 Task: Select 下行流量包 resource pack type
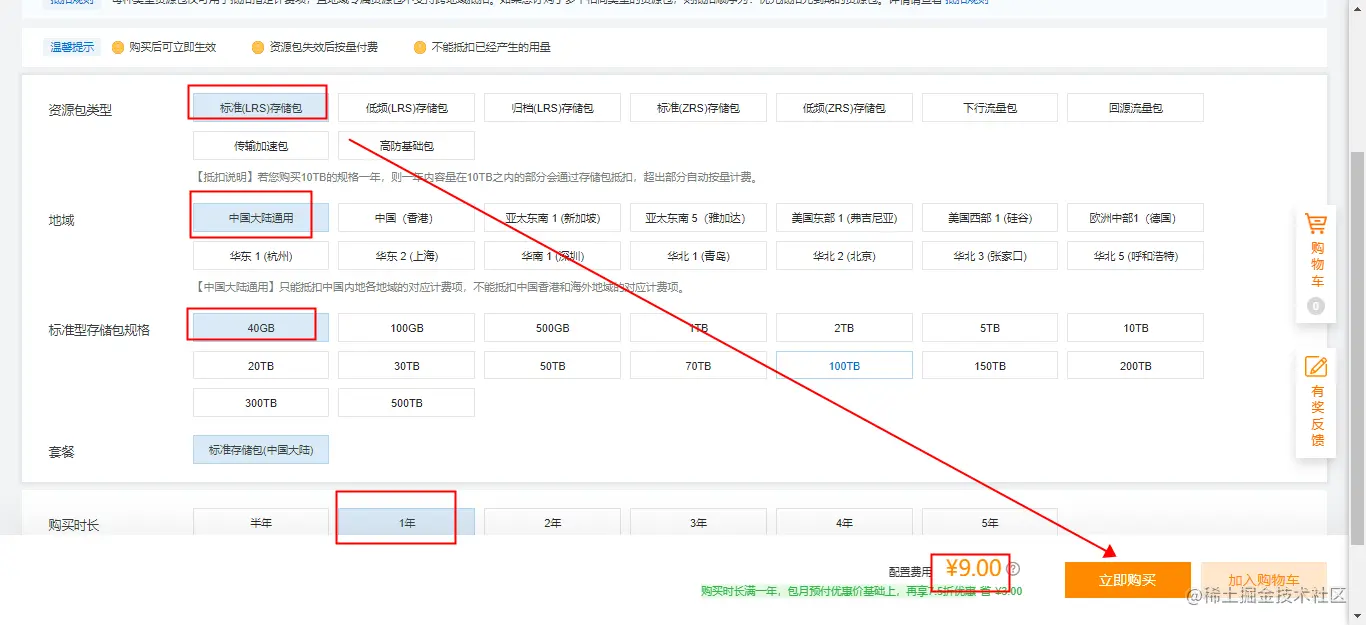(990, 107)
